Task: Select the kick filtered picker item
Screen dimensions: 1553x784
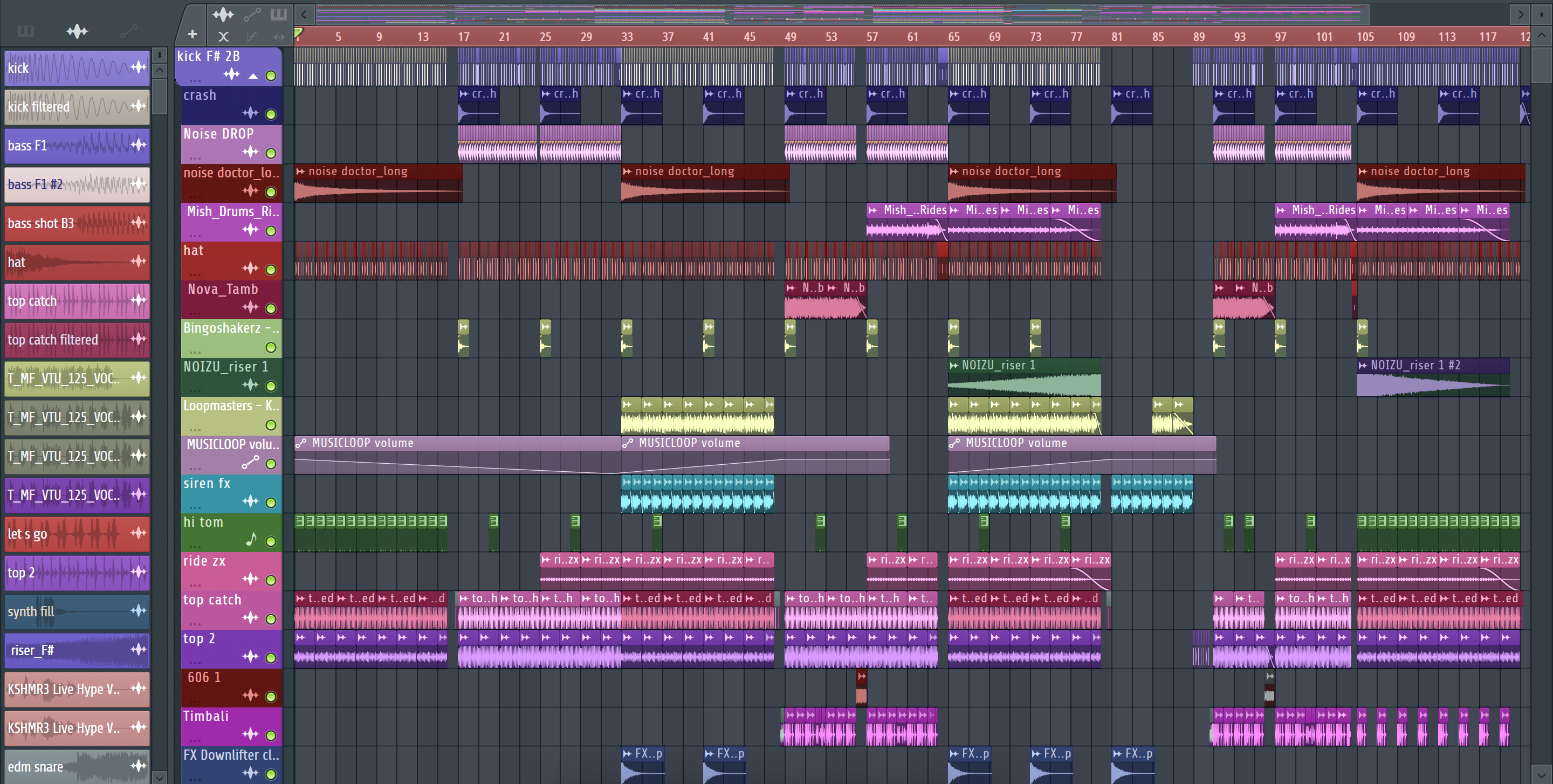Action: [77, 107]
